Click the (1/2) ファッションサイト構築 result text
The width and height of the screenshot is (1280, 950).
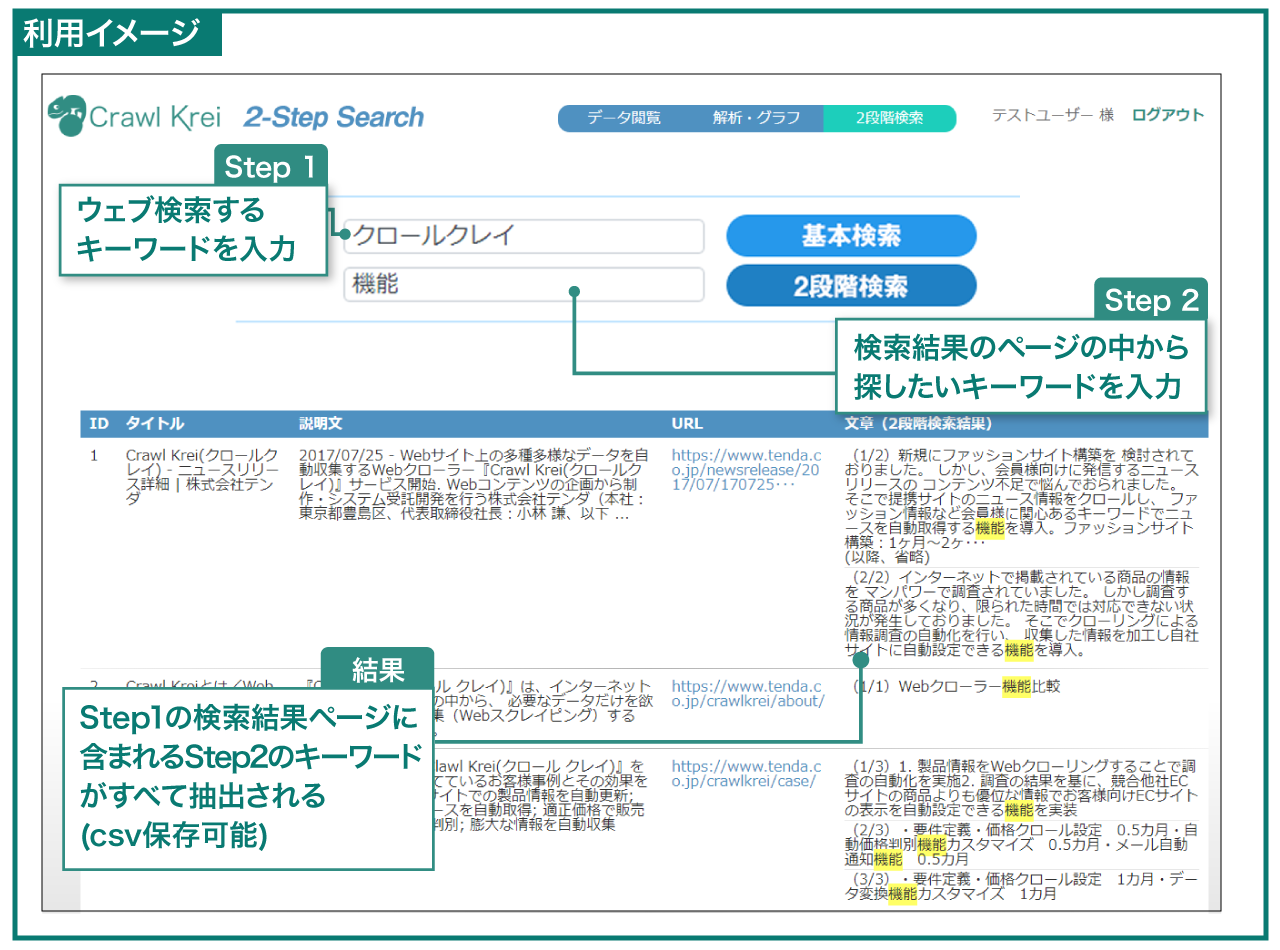(x=1020, y=505)
